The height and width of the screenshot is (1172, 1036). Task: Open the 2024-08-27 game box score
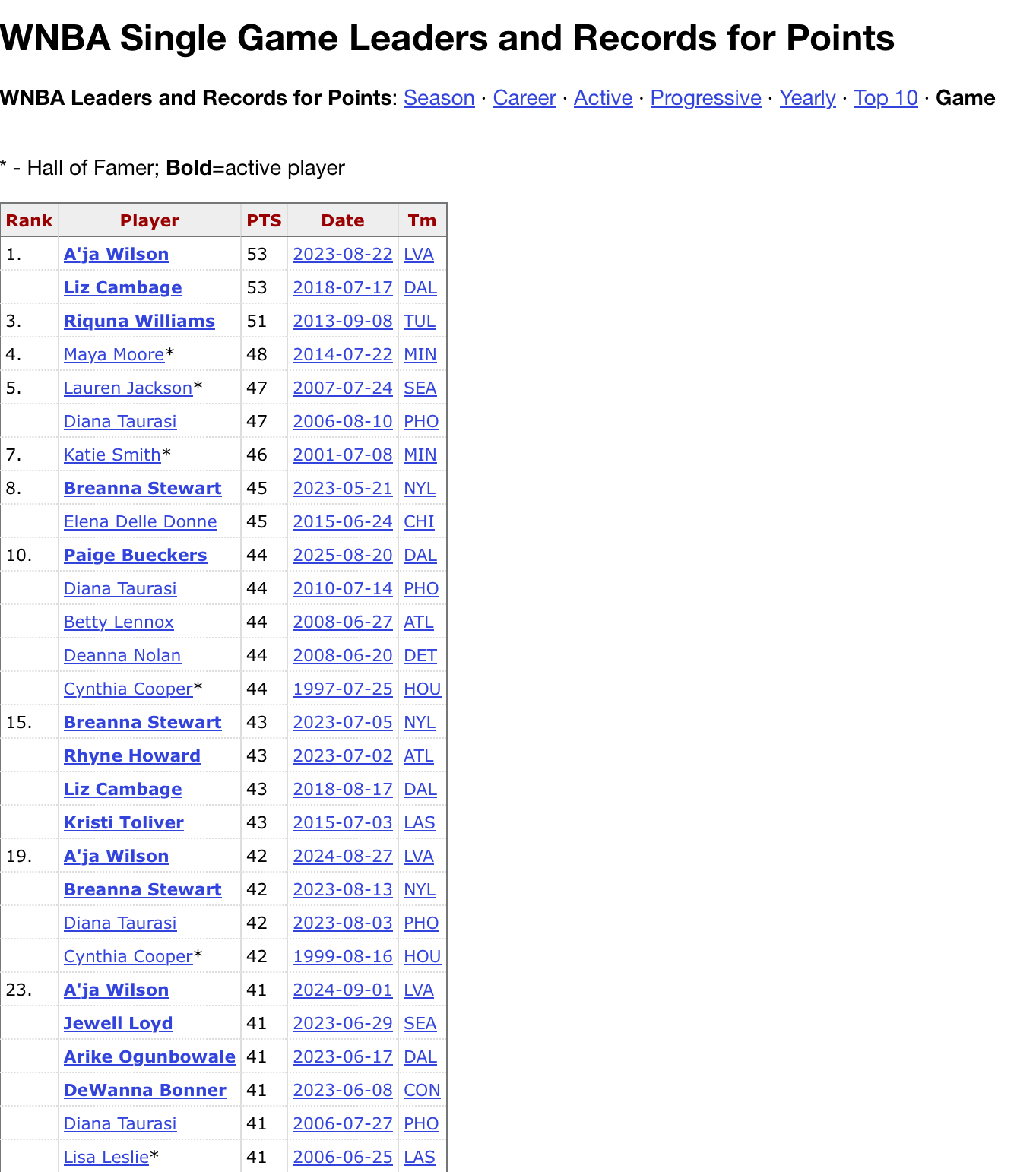(x=343, y=856)
